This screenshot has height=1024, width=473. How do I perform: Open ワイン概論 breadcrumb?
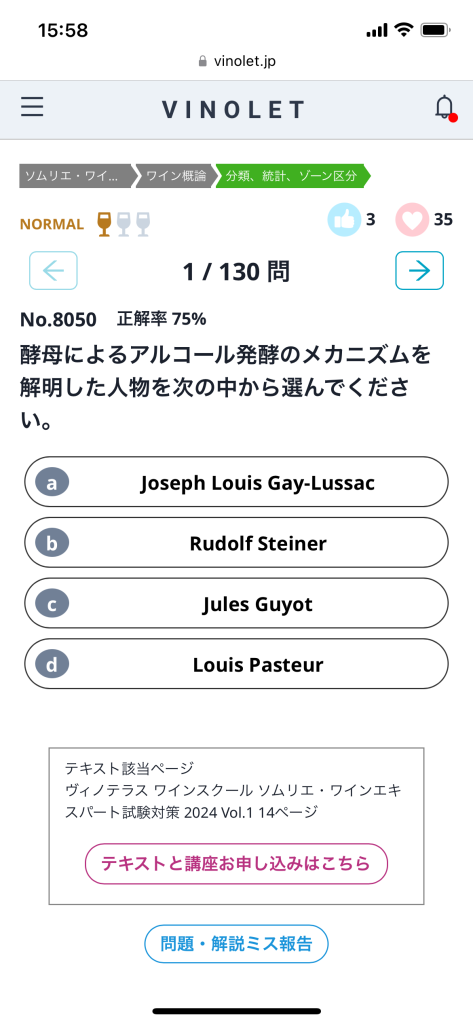point(174,176)
